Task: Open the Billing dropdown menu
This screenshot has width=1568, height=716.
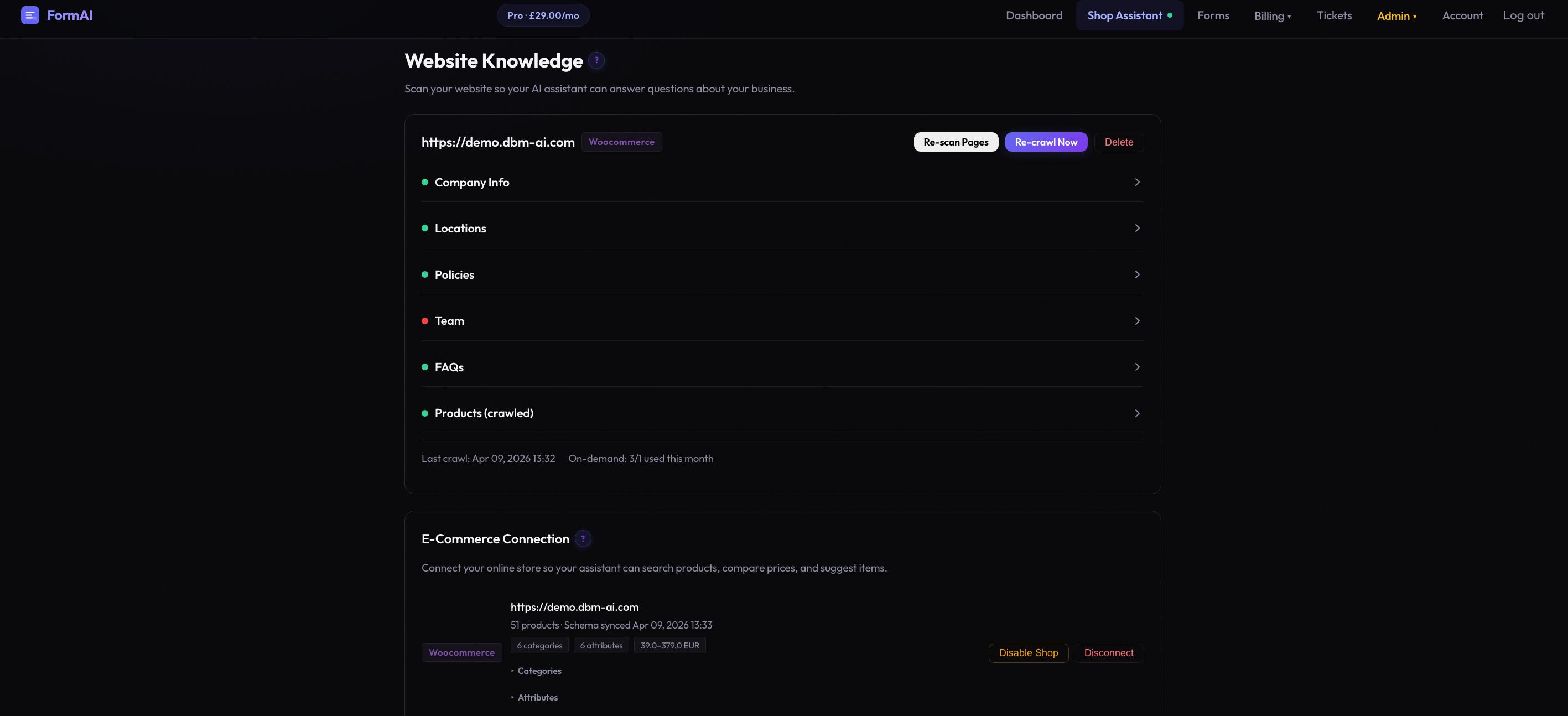Action: [x=1272, y=15]
